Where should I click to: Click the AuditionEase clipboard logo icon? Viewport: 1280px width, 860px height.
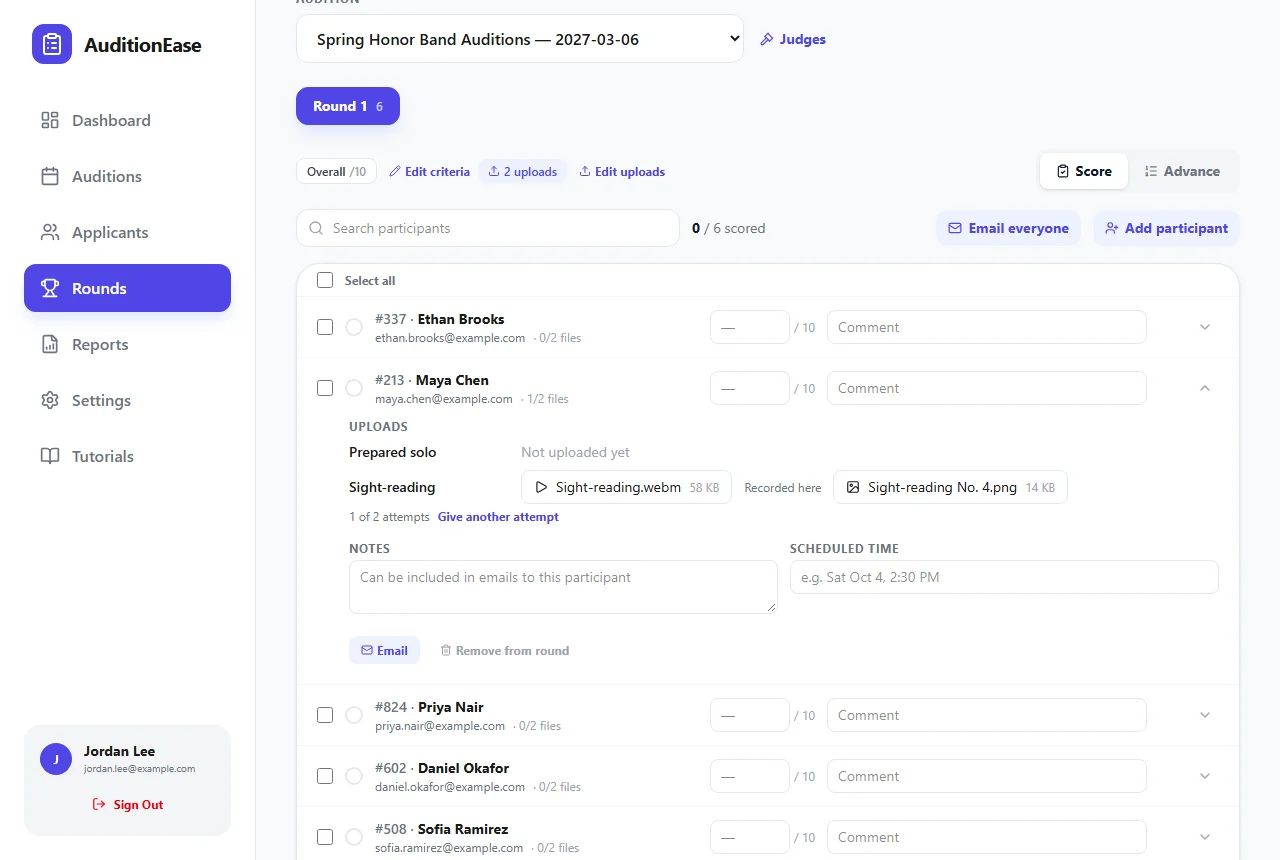[52, 44]
